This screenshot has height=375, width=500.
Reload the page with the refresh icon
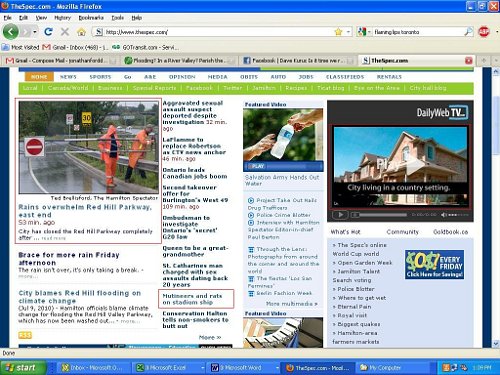point(48,32)
